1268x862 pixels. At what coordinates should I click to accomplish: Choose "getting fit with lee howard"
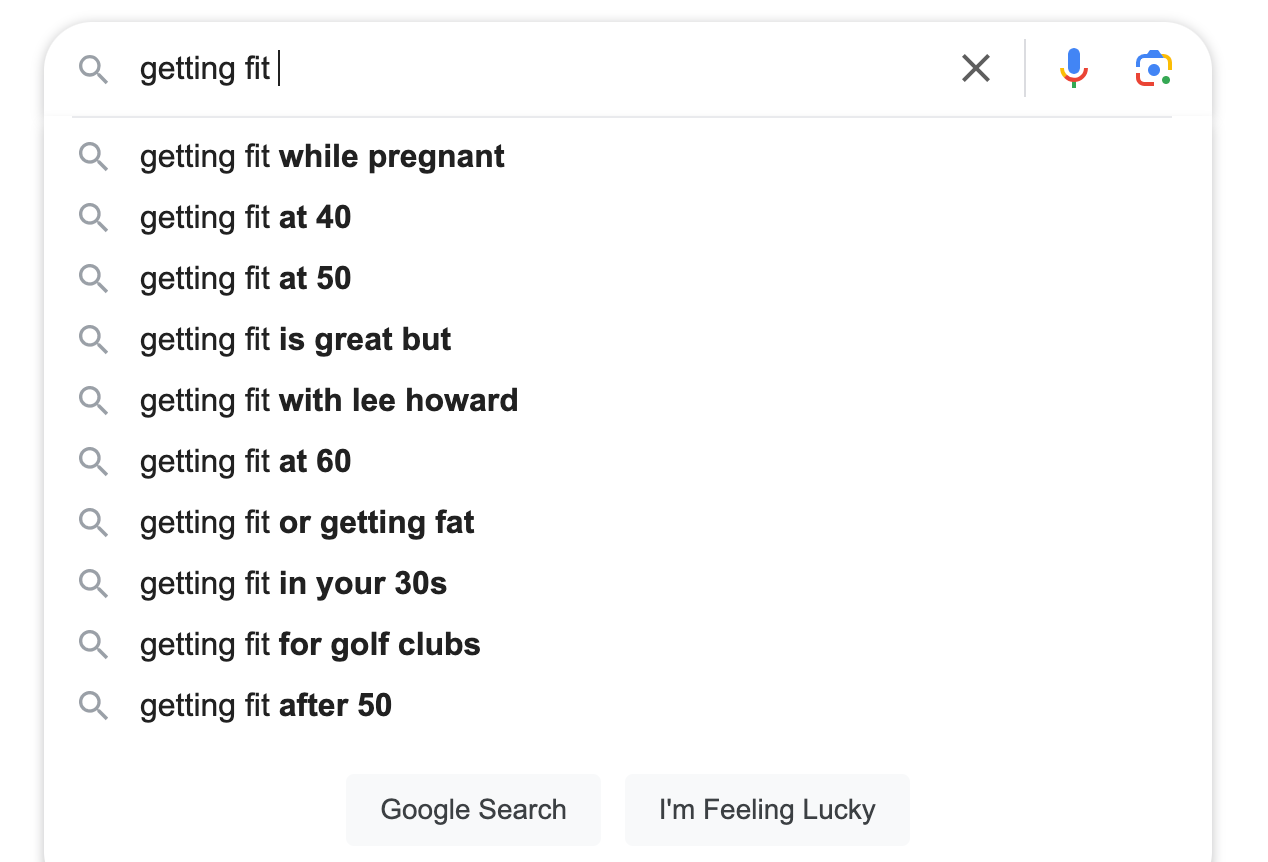coord(329,401)
